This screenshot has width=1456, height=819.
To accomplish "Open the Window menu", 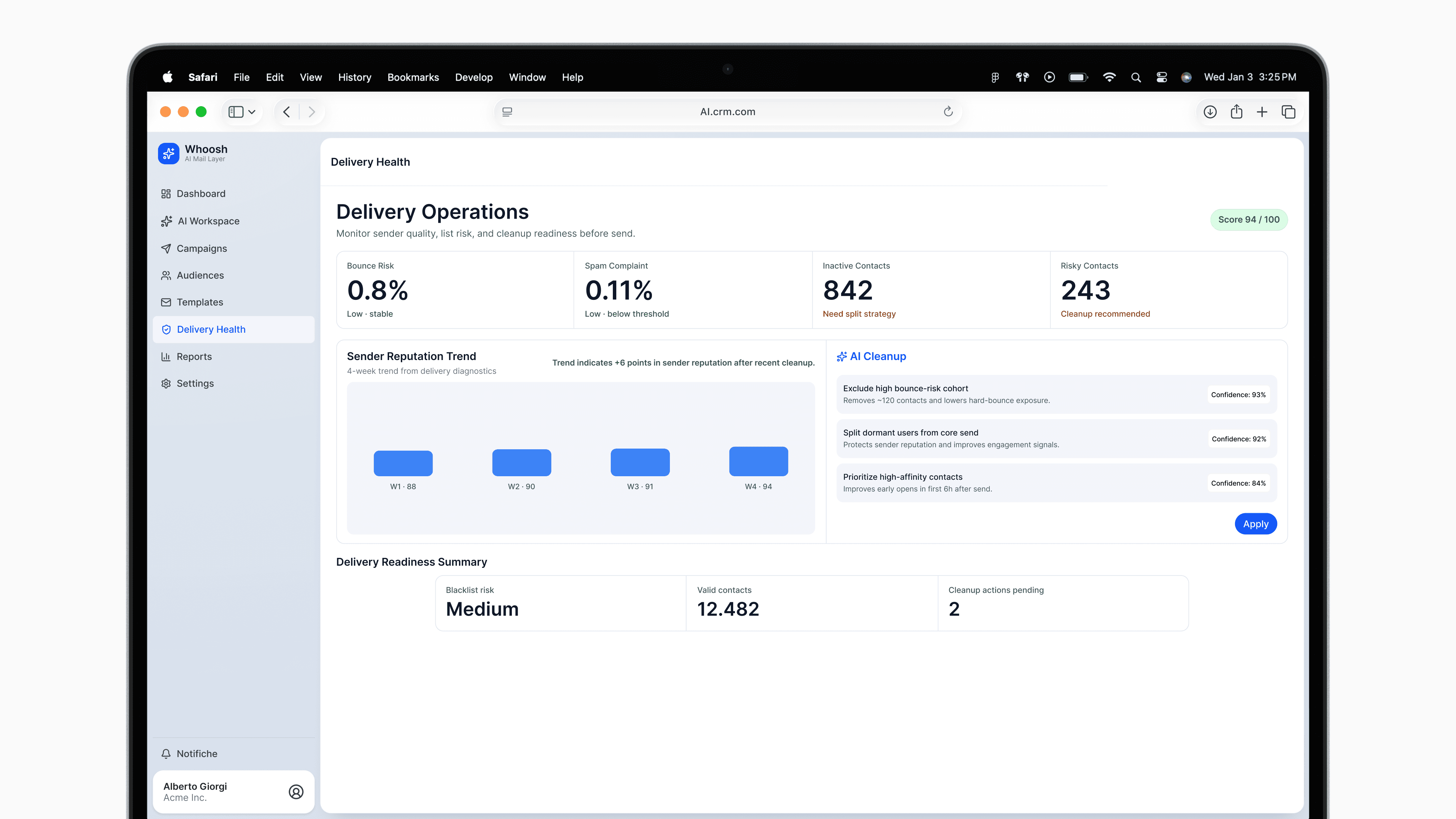I will pyautogui.click(x=527, y=77).
